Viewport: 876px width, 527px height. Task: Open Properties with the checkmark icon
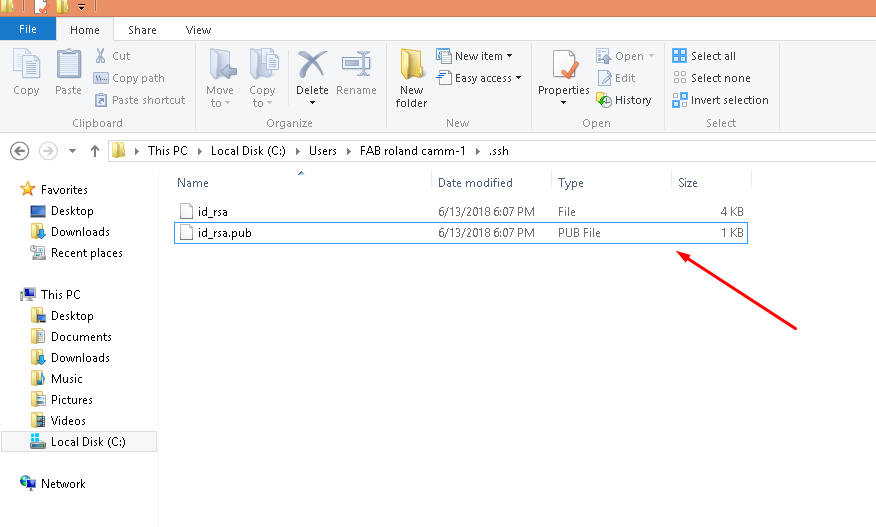coord(564,65)
